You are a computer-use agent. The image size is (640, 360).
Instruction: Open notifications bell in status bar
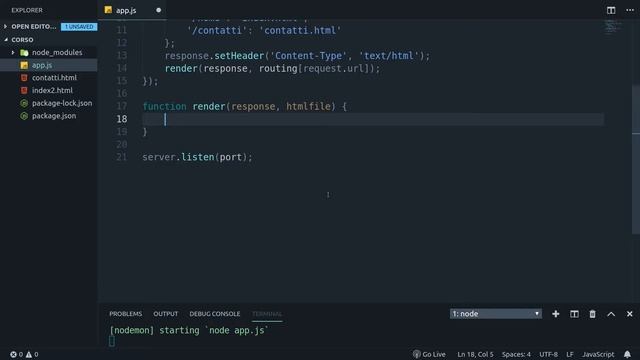(x=627, y=354)
